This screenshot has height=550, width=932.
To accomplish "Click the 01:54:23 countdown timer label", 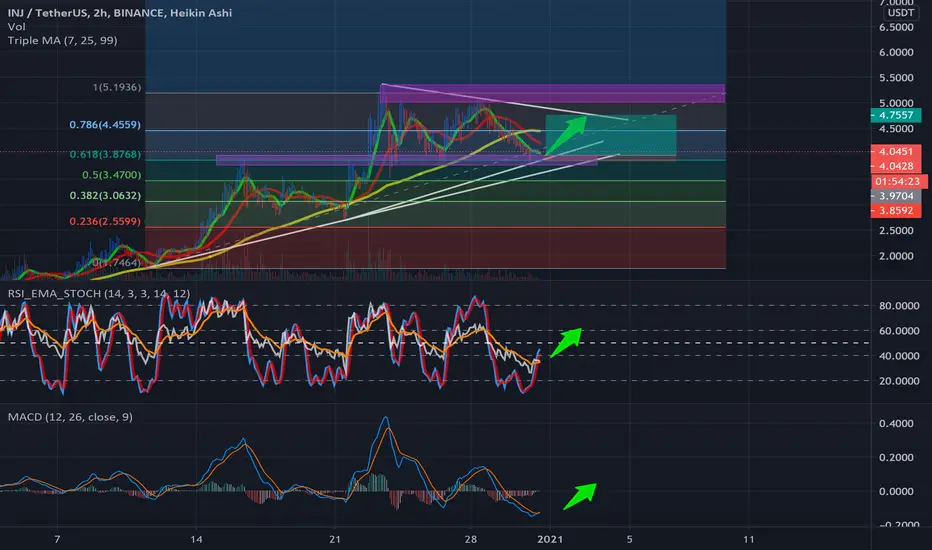I will pos(897,181).
